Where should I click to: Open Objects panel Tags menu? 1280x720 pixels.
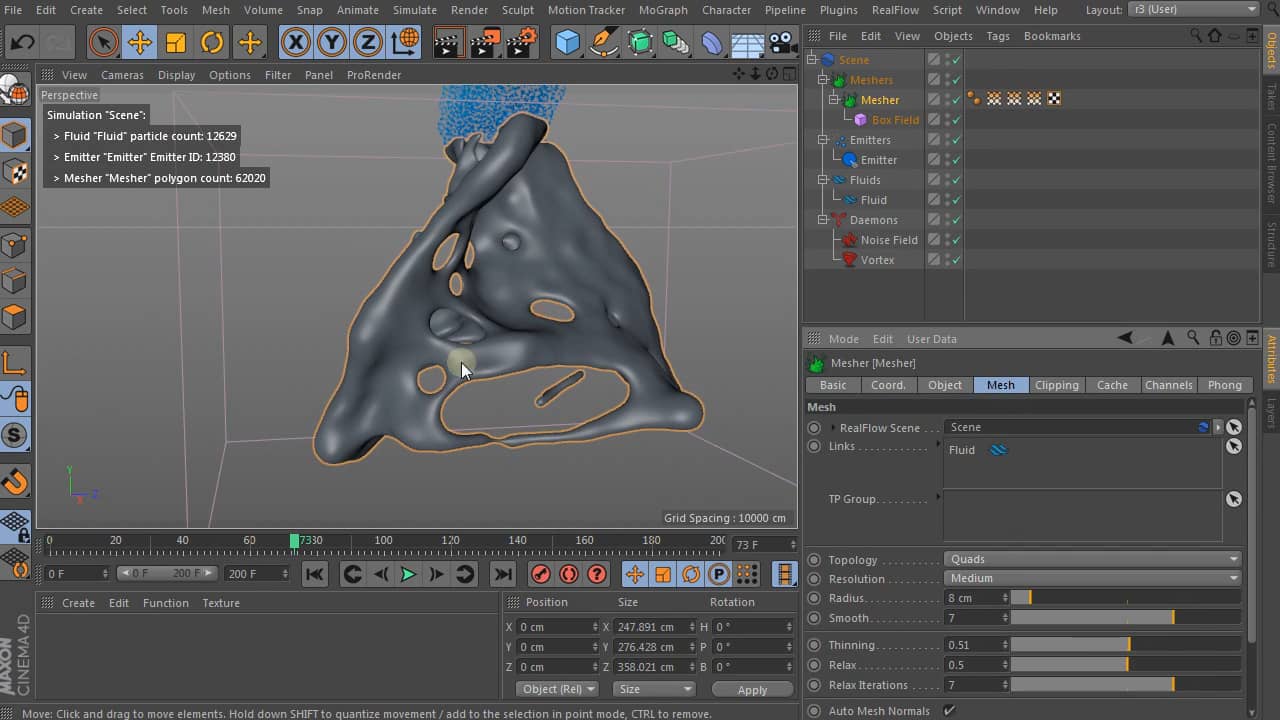[x=998, y=36]
